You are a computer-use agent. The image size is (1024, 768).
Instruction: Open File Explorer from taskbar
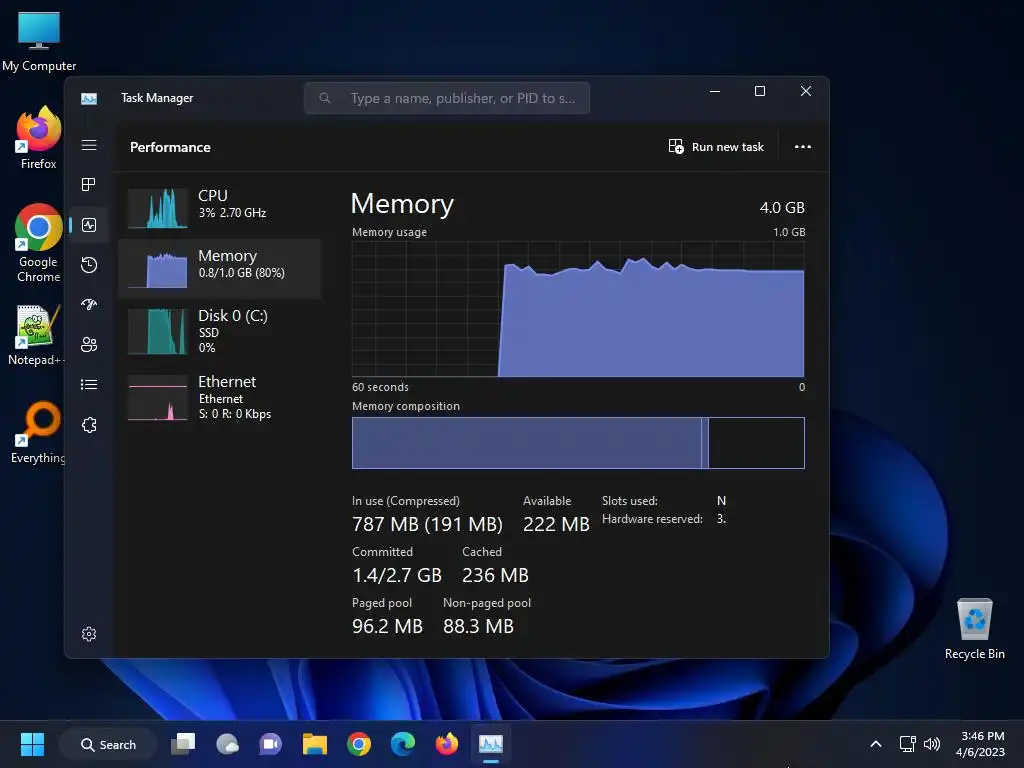pos(315,744)
